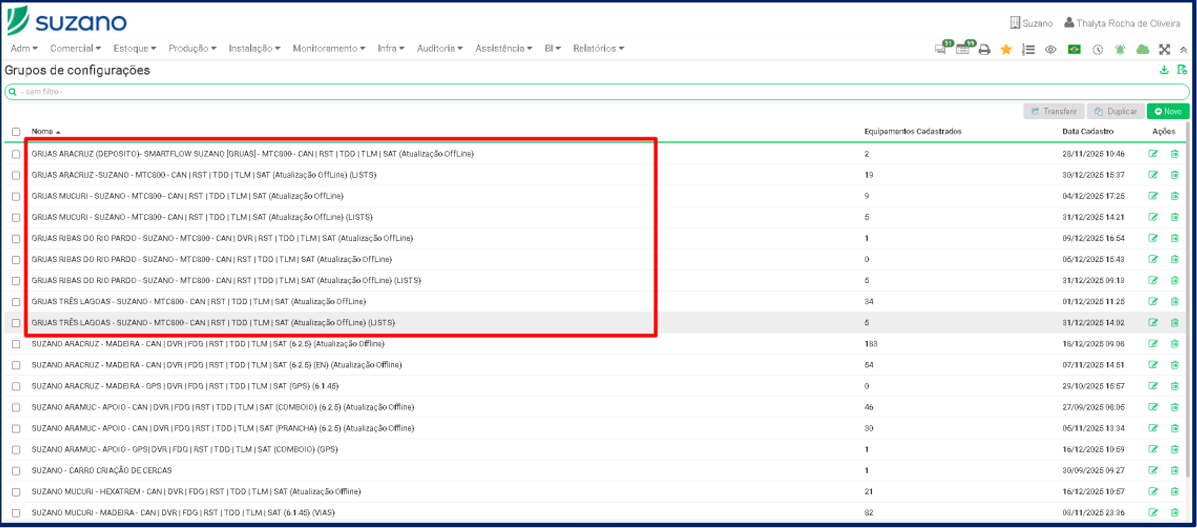Open favorites with the orange star icon

point(1006,49)
